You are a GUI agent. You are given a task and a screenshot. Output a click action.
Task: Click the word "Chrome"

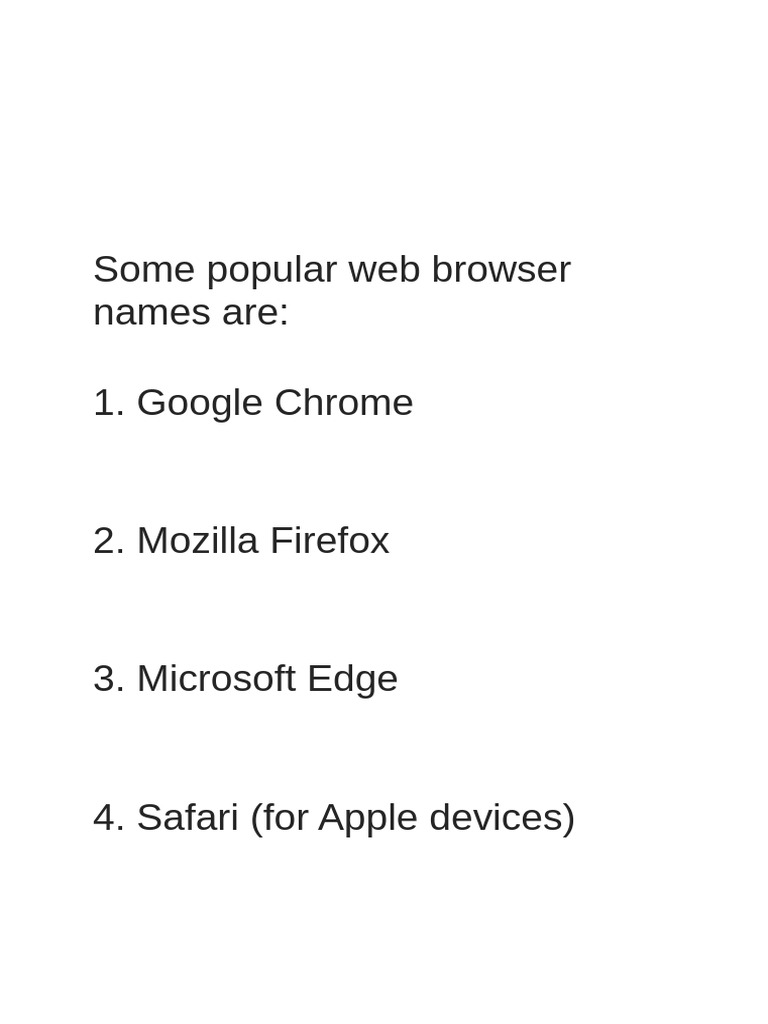pos(343,402)
